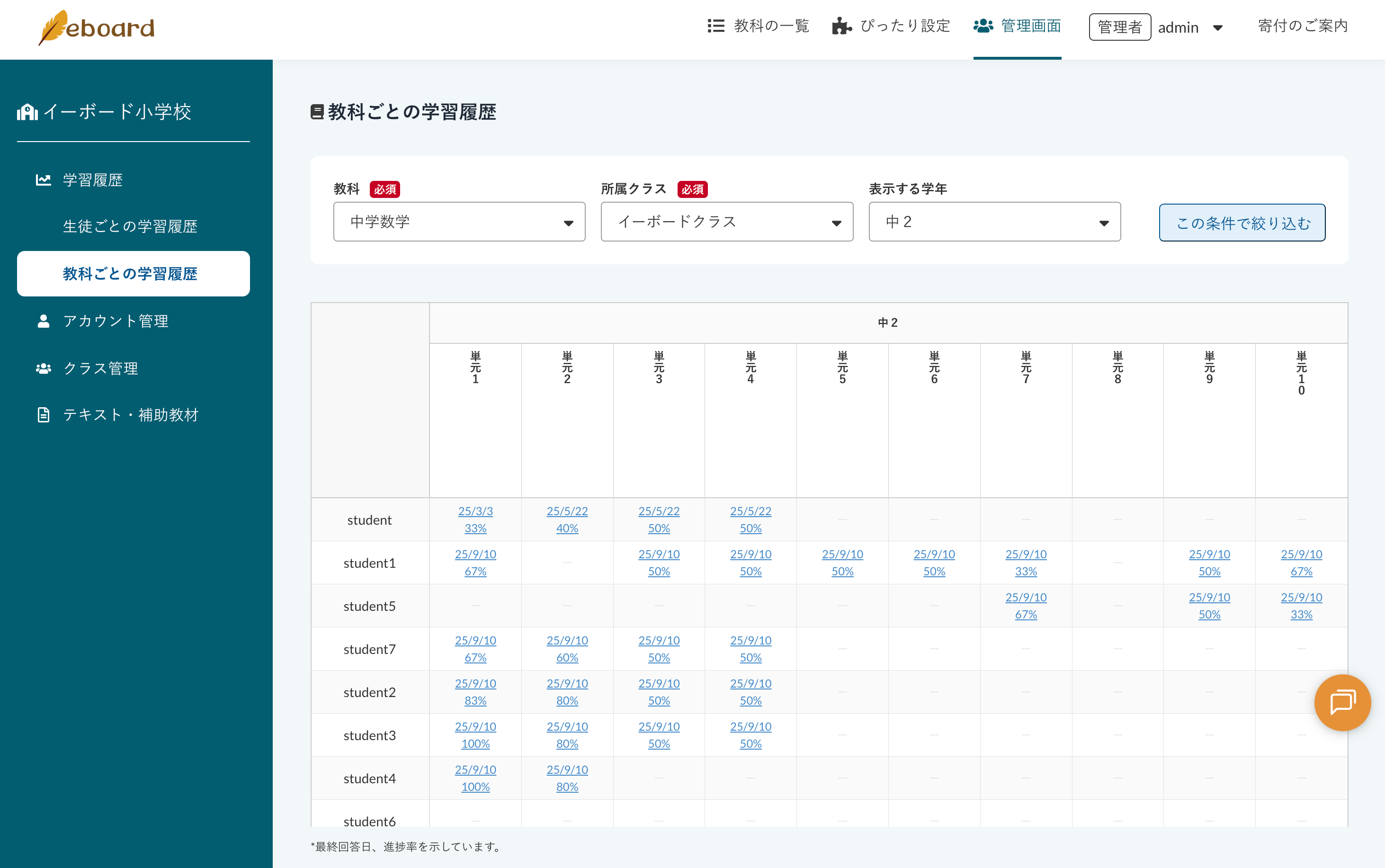Open the 教科 dropdown showing 中学数学

(x=459, y=222)
